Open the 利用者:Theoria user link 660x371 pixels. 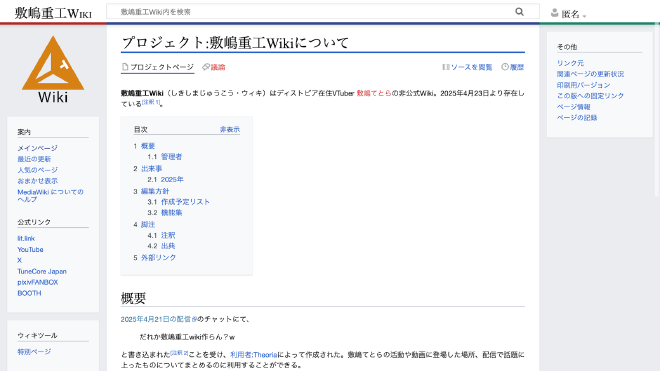point(254,355)
